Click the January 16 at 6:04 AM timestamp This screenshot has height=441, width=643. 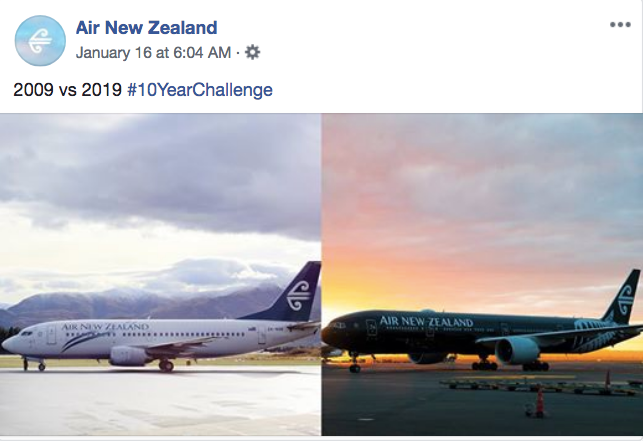click(x=154, y=51)
